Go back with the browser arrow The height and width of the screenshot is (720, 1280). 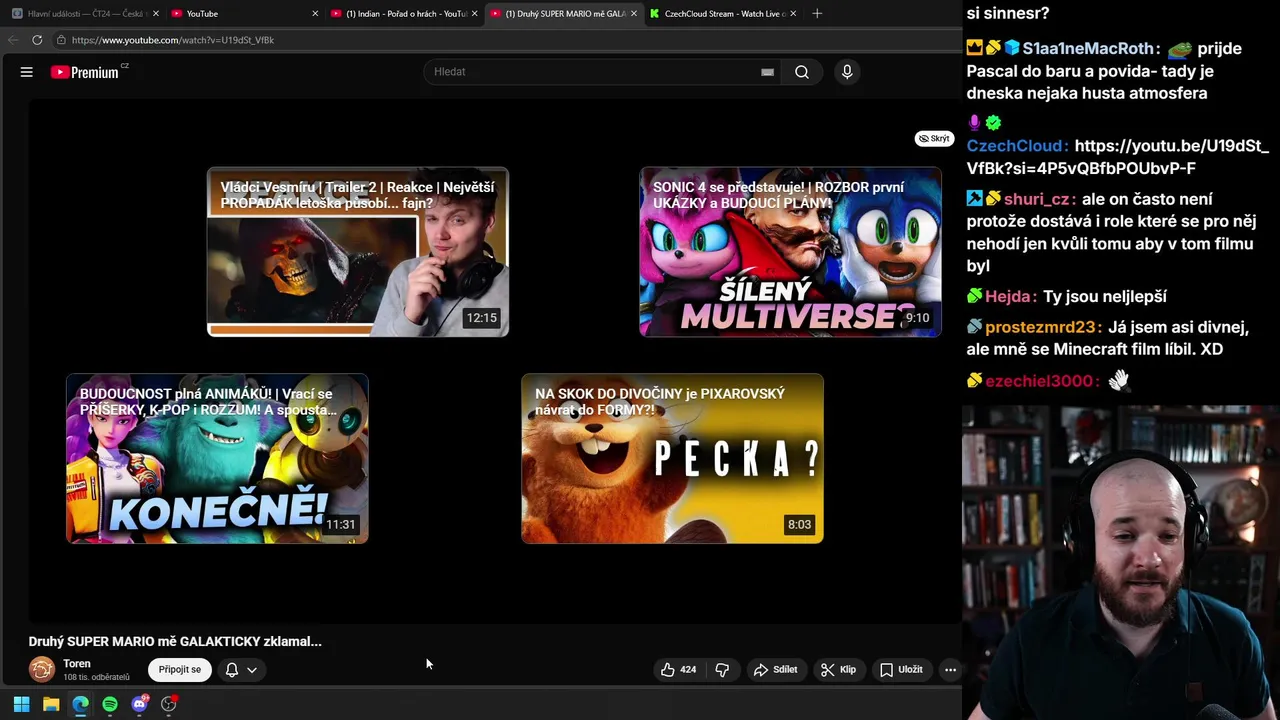12,40
